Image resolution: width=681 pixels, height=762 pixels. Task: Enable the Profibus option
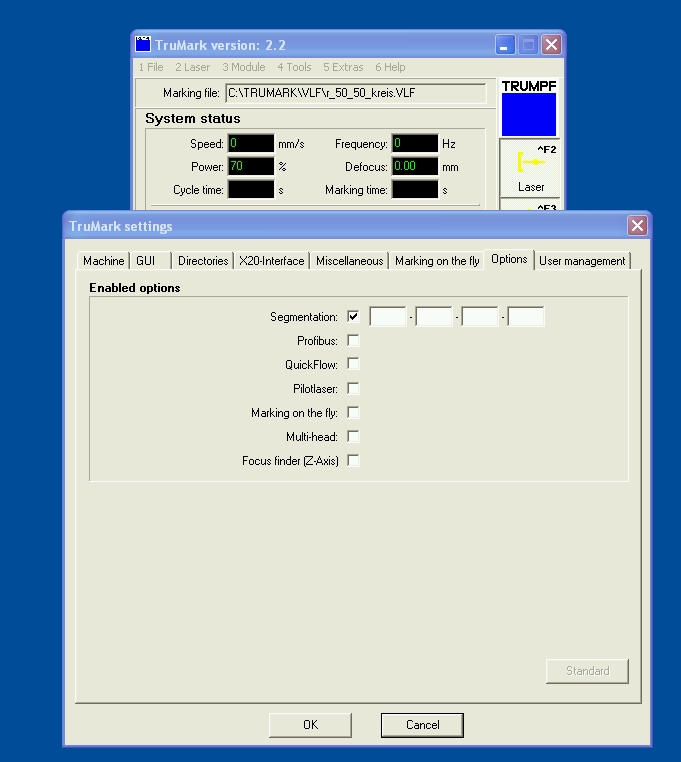point(353,340)
